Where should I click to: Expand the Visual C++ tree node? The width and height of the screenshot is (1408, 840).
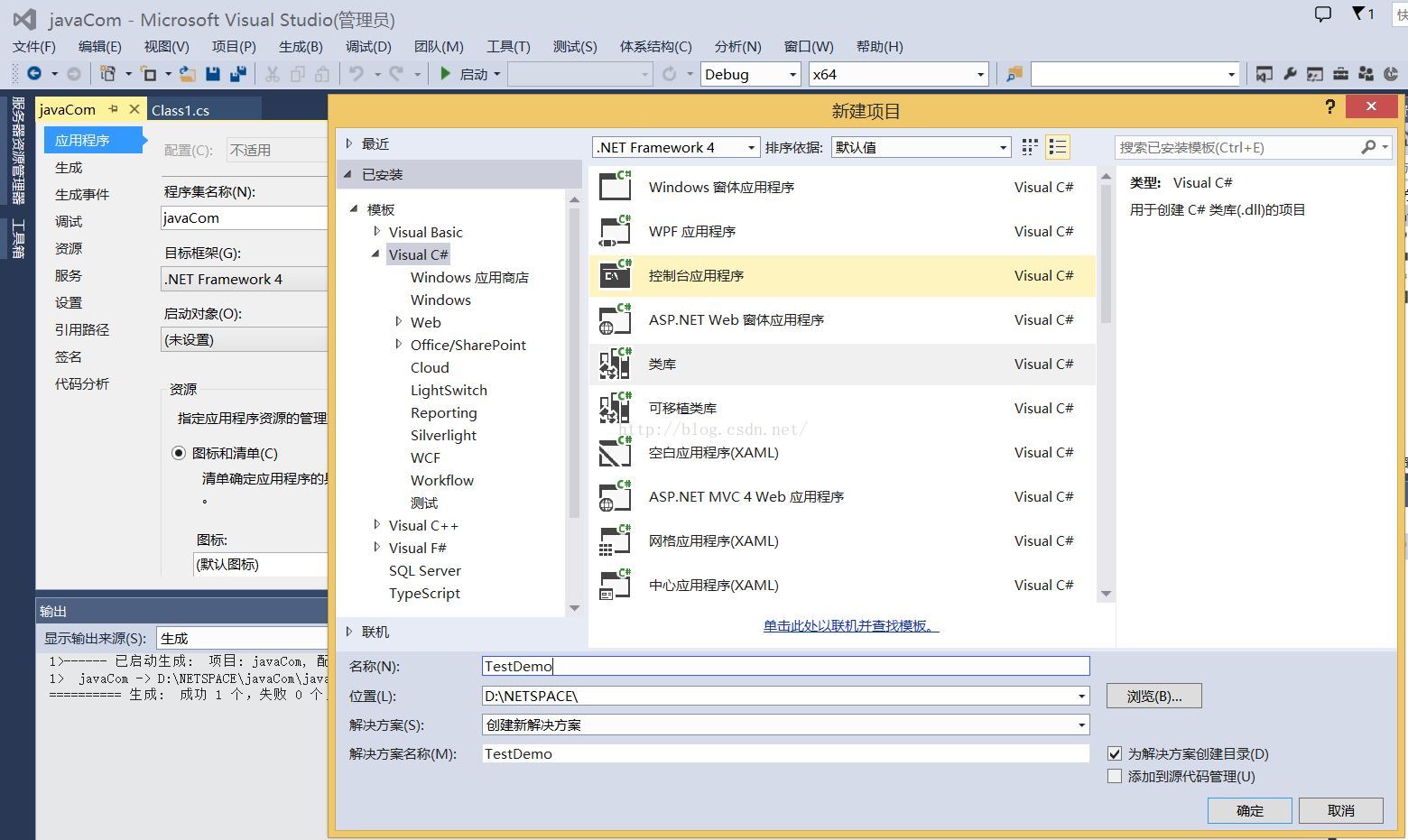pos(377,524)
